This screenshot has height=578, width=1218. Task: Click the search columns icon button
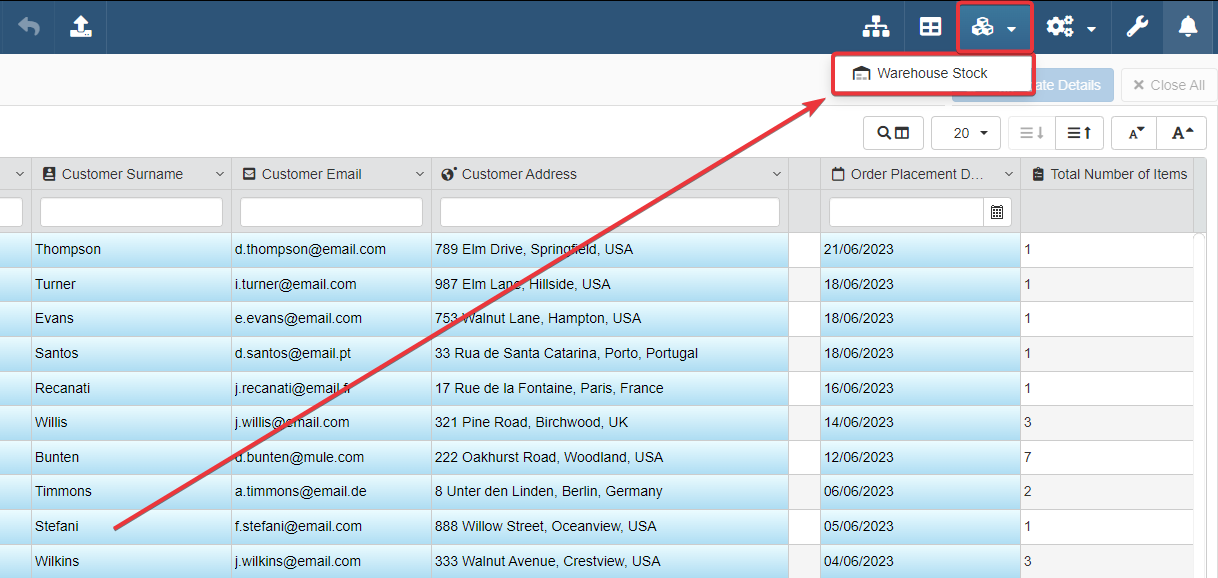click(893, 133)
